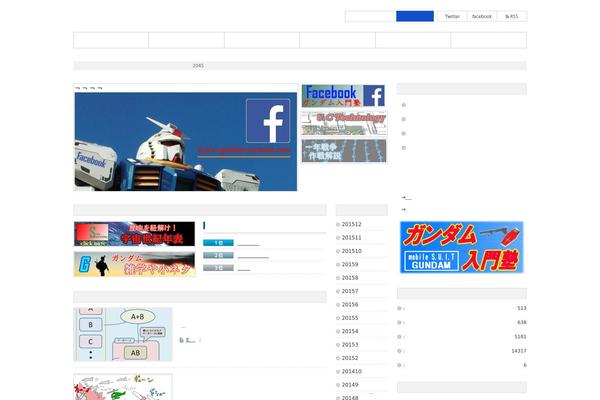This screenshot has width=600, height=400.
Task: Open the 宇宙世紀年表 red banner
Action: (134, 234)
